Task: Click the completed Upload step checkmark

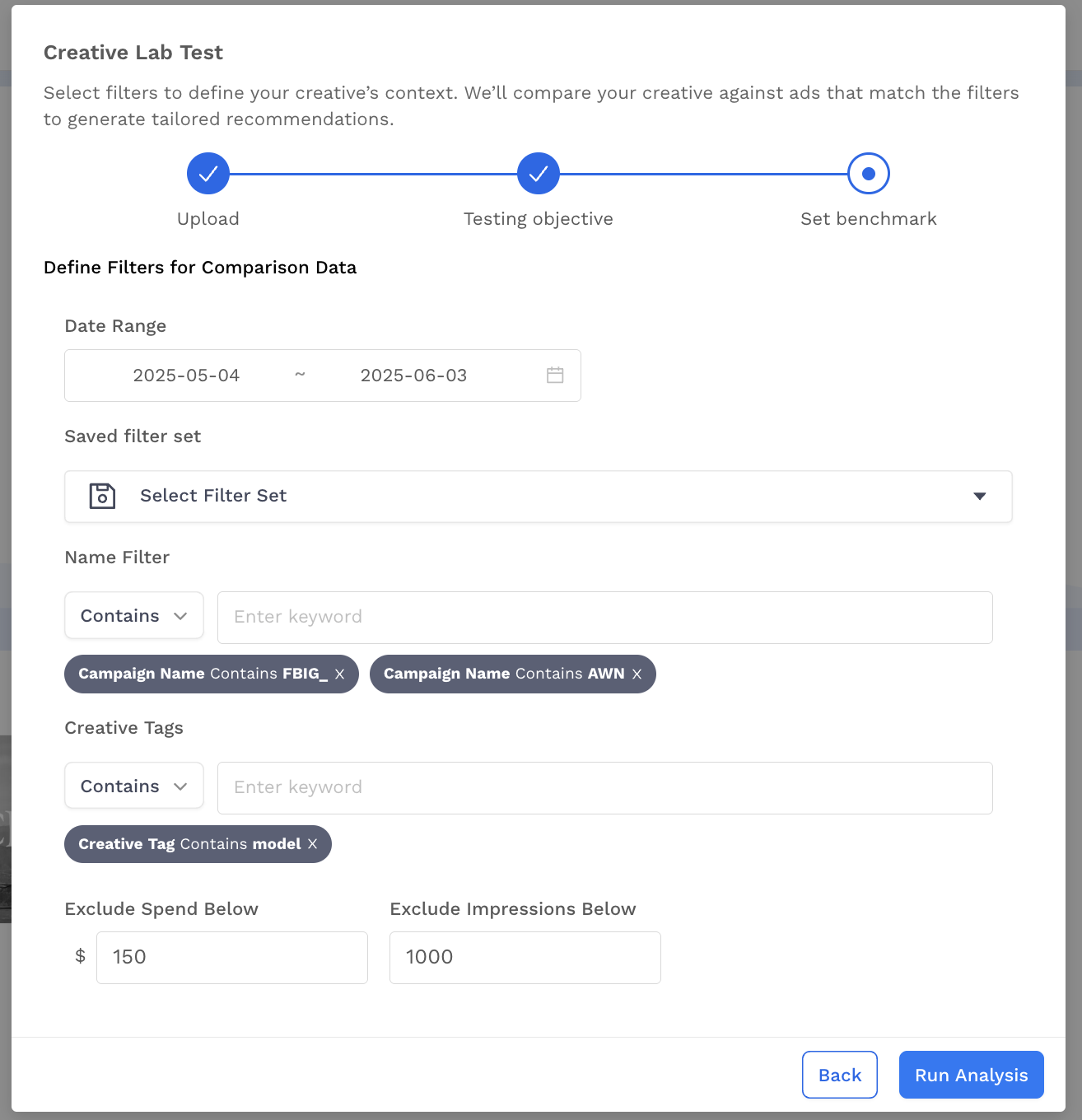Action: [208, 174]
